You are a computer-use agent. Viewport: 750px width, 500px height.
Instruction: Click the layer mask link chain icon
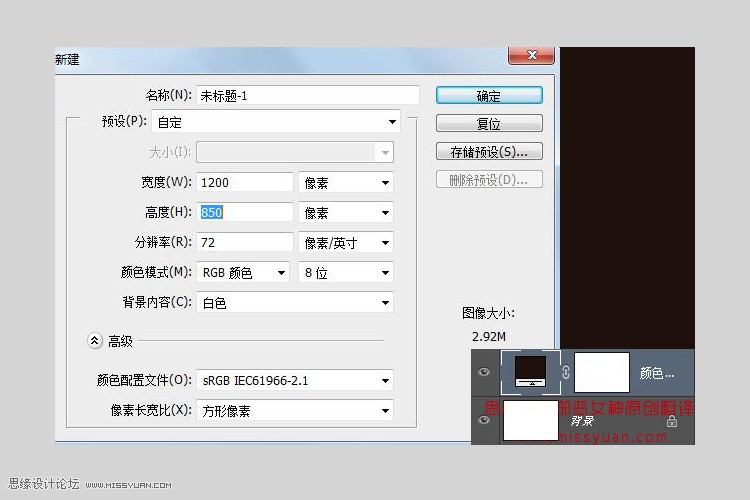pos(566,372)
